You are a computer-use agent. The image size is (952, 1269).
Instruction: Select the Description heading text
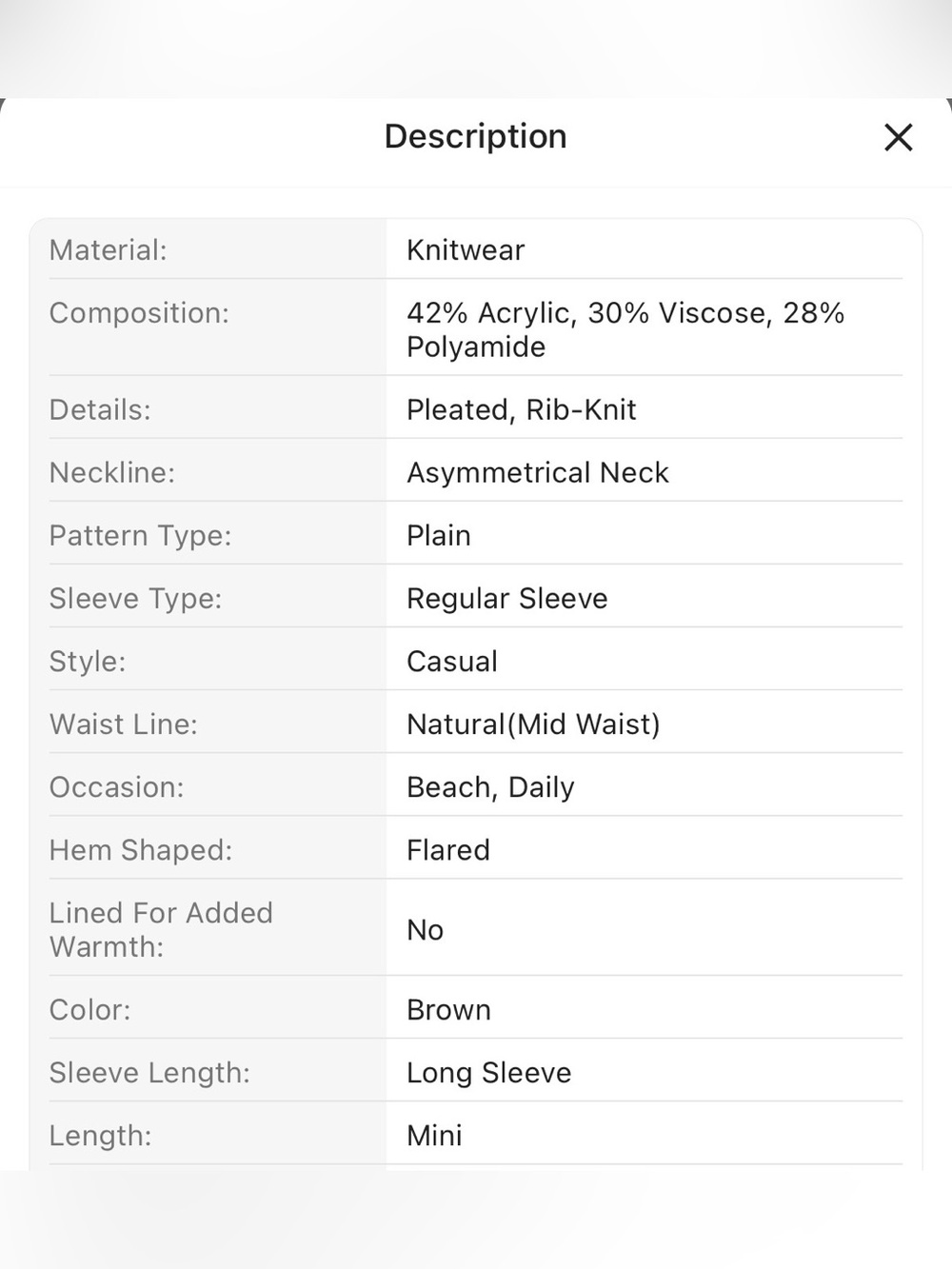tap(475, 136)
